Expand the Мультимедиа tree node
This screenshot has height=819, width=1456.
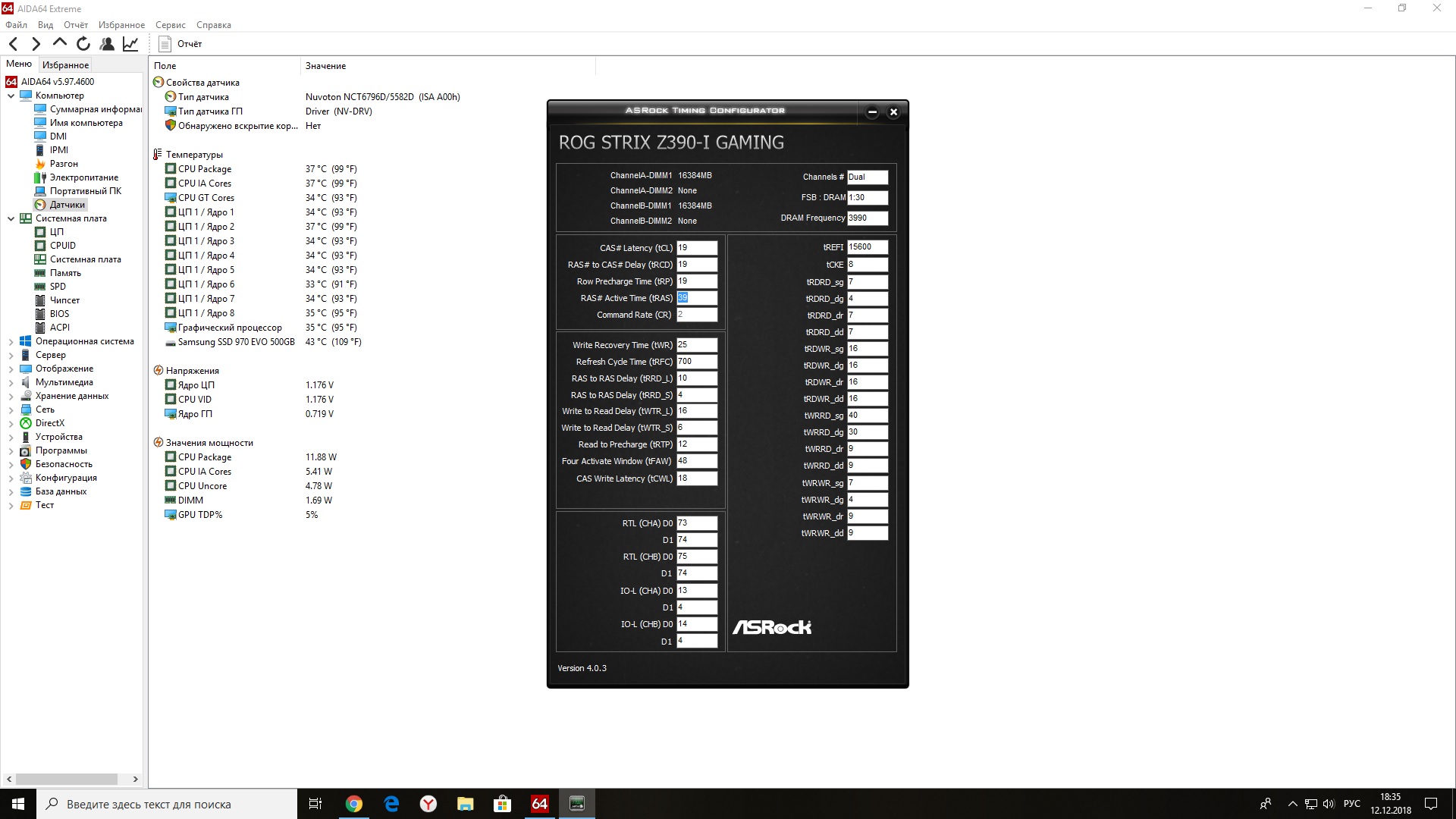[11, 383]
